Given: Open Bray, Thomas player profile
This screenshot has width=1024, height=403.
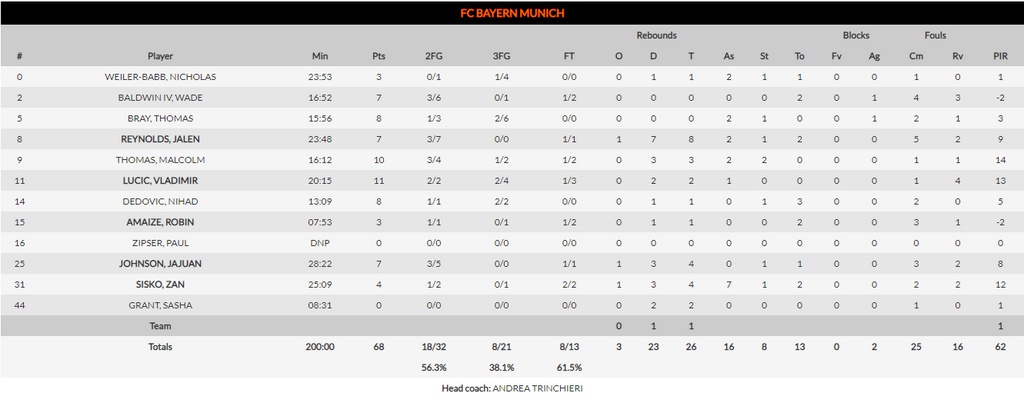Looking at the screenshot, I should point(160,118).
